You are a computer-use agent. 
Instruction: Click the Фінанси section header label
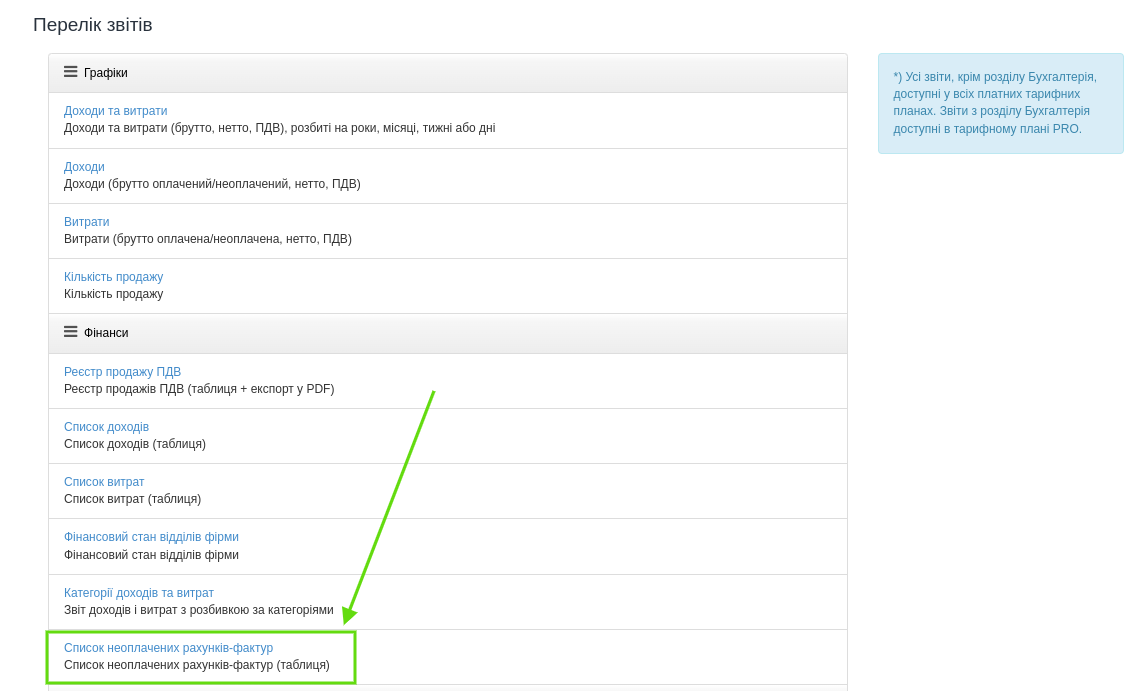(x=106, y=333)
